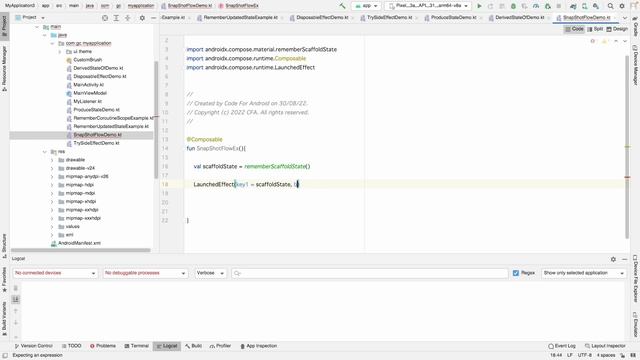The image size is (640, 360).
Task: Open Logcat settings gear icon
Action: (613, 259)
